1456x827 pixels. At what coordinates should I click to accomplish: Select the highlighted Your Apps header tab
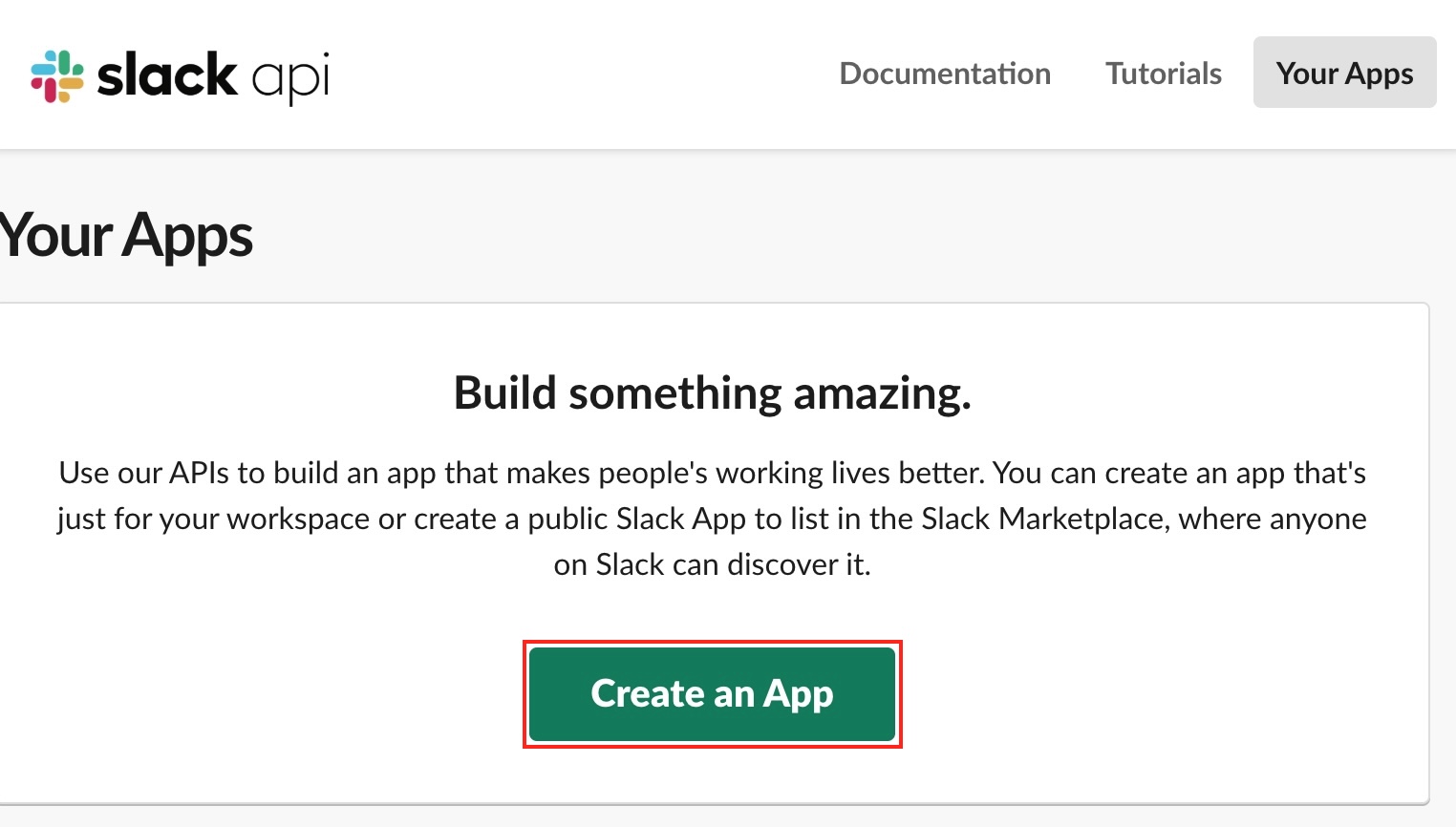(x=1344, y=74)
